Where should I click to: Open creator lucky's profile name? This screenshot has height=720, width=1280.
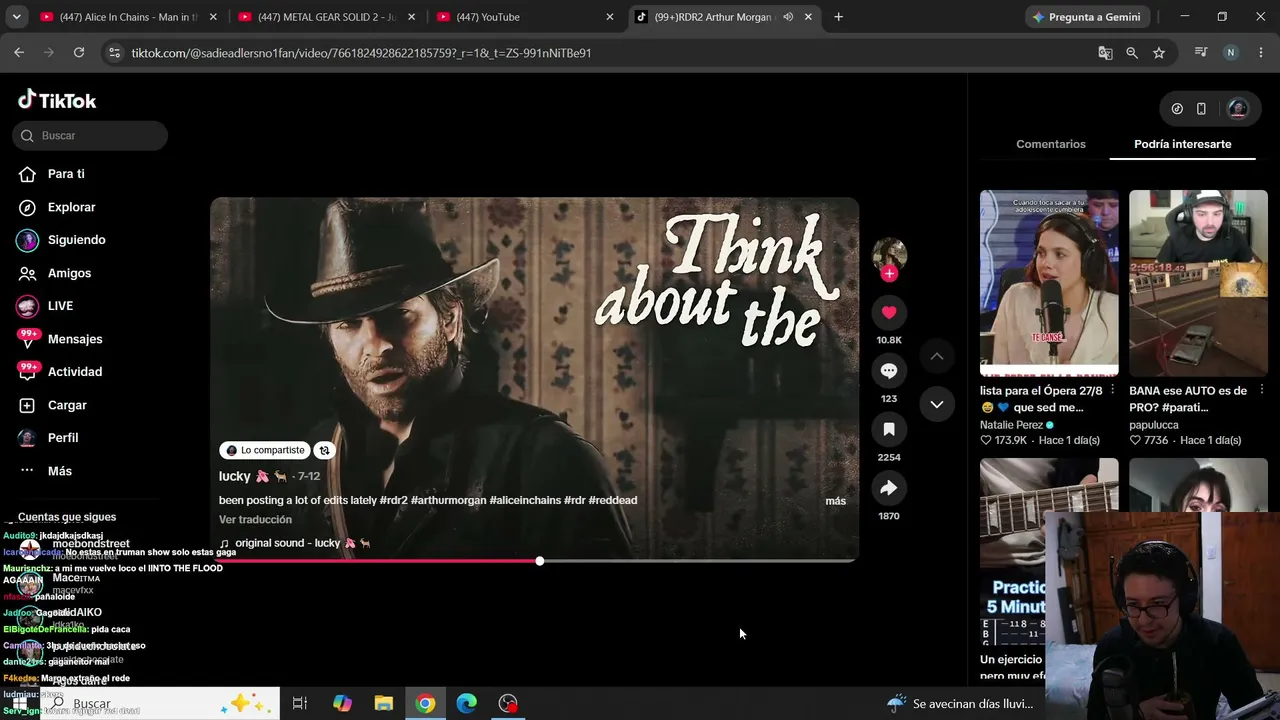(x=235, y=476)
